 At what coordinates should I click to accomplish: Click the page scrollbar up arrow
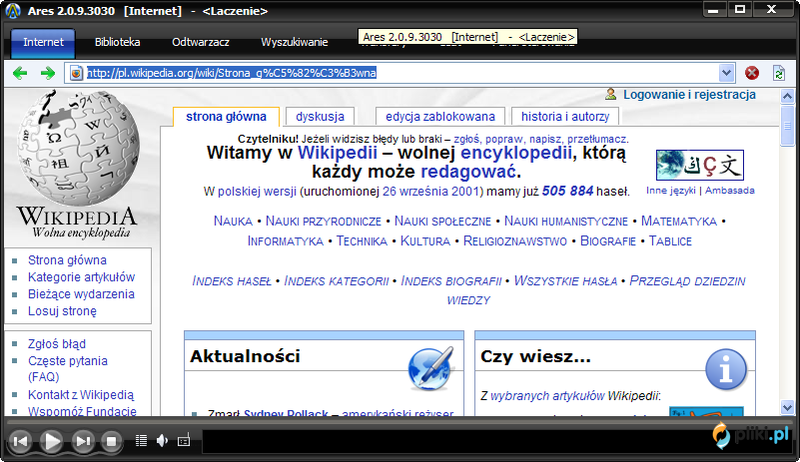[x=787, y=96]
